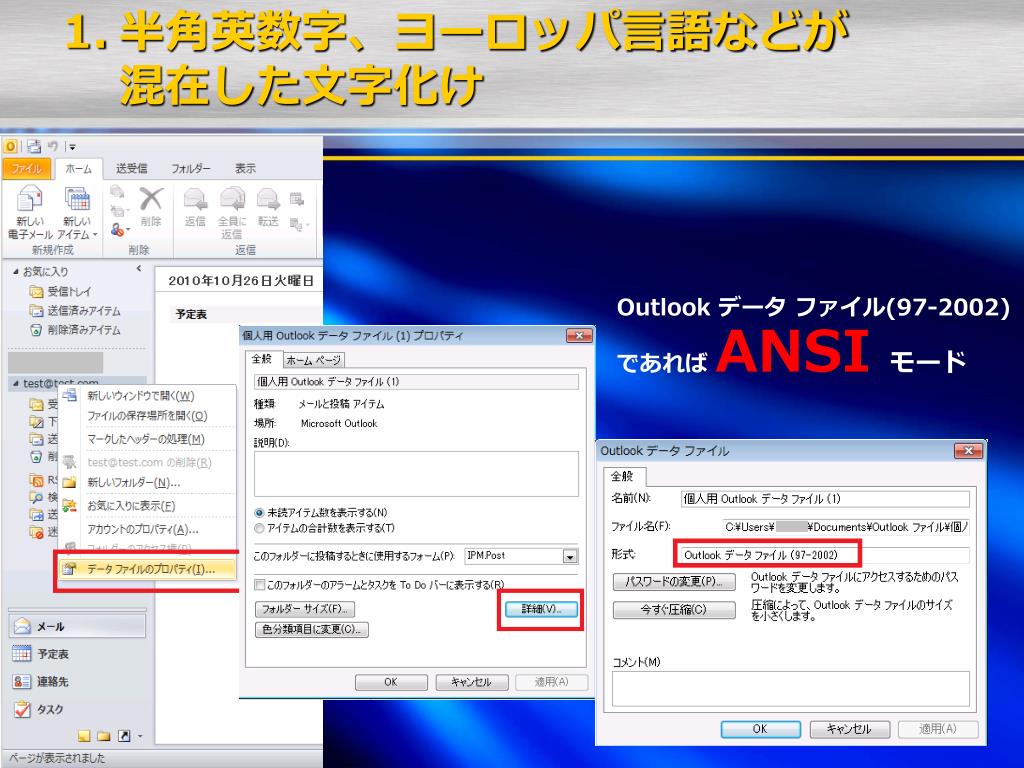Select the Sent Items (送信済みアイテム) favorites folder
Image resolution: width=1024 pixels, height=768 pixels.
point(76,311)
